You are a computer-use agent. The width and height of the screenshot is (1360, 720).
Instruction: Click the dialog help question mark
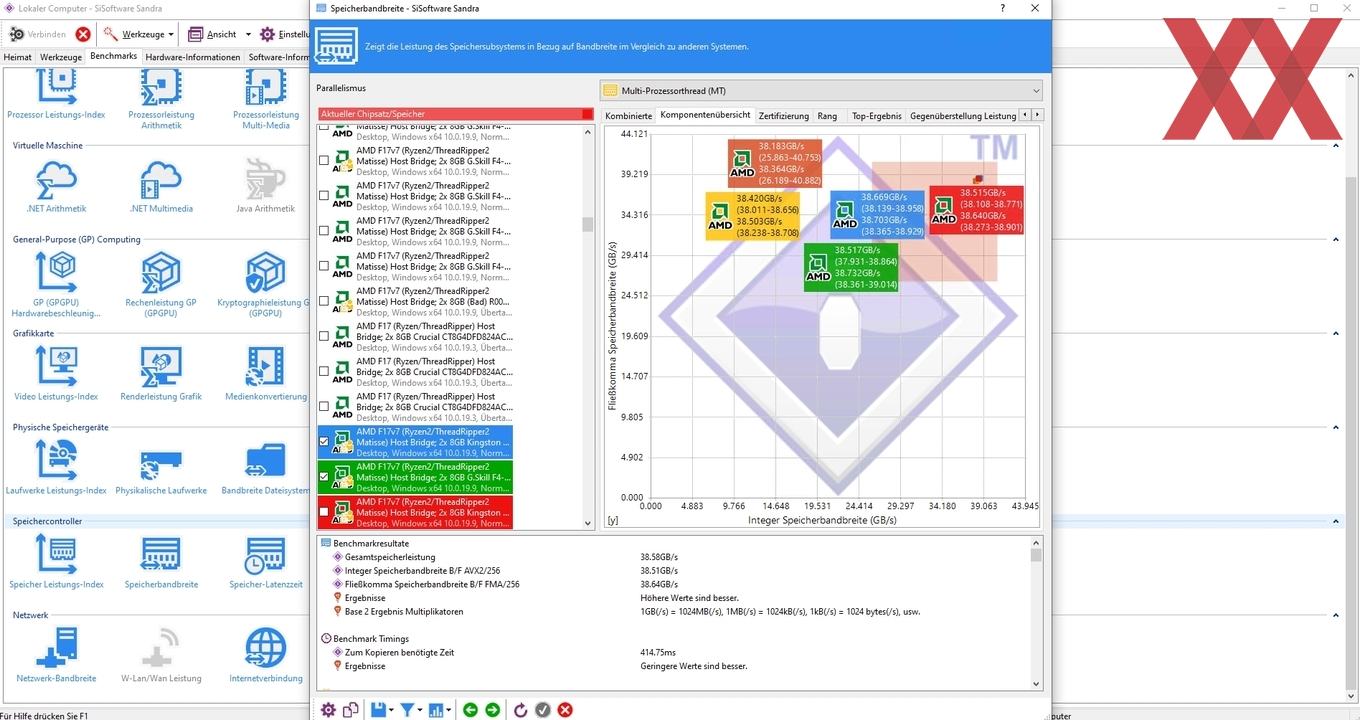click(1003, 8)
